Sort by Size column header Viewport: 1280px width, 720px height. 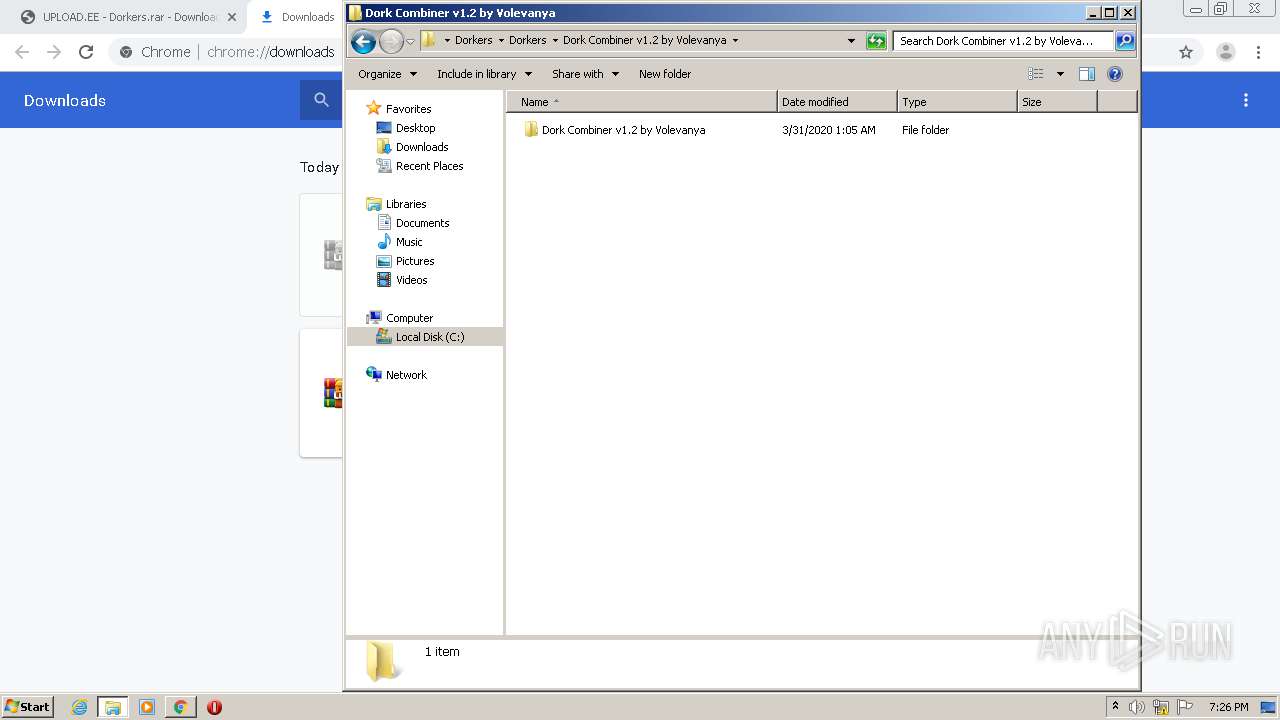1057,102
